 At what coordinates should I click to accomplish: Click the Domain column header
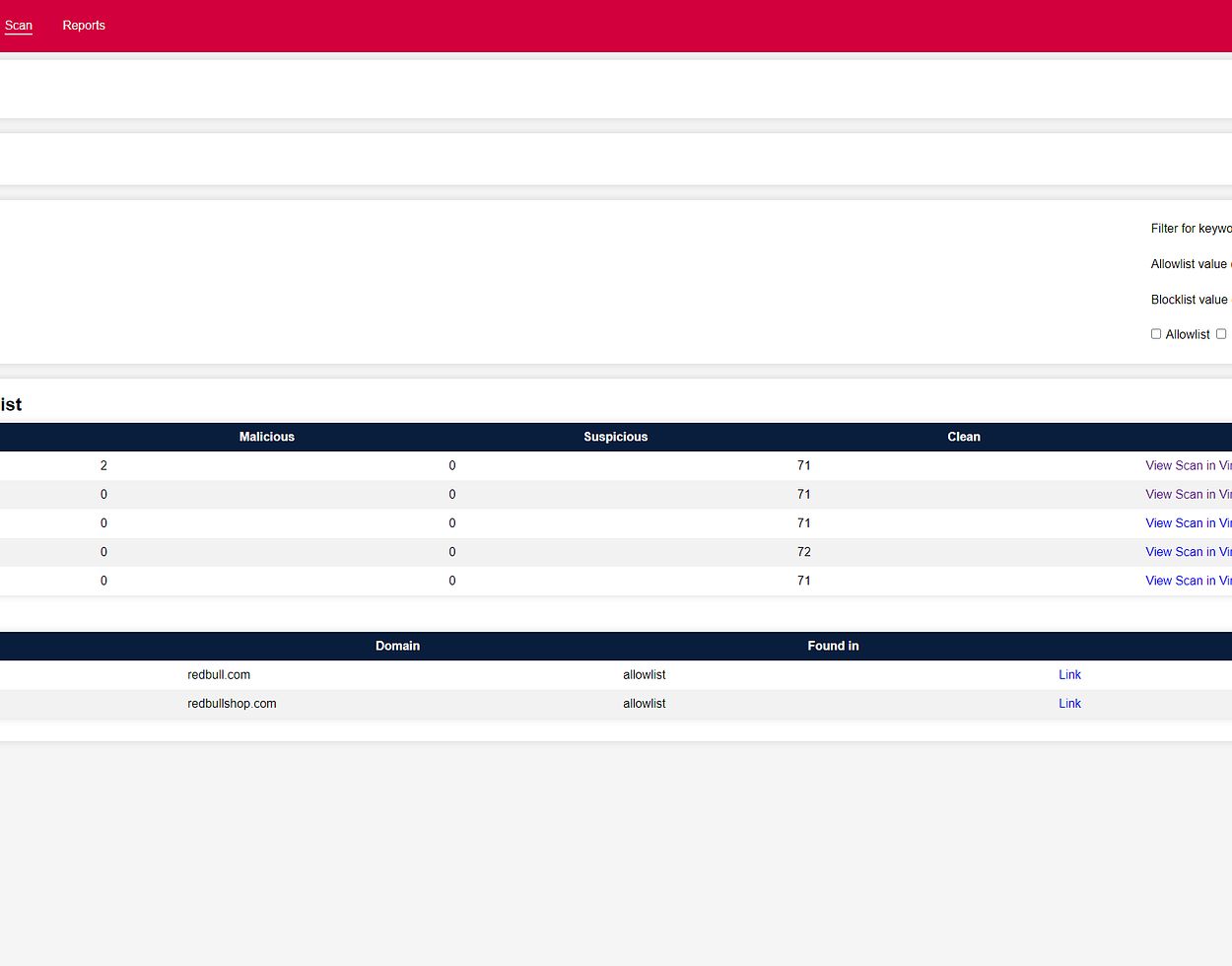[x=397, y=646]
